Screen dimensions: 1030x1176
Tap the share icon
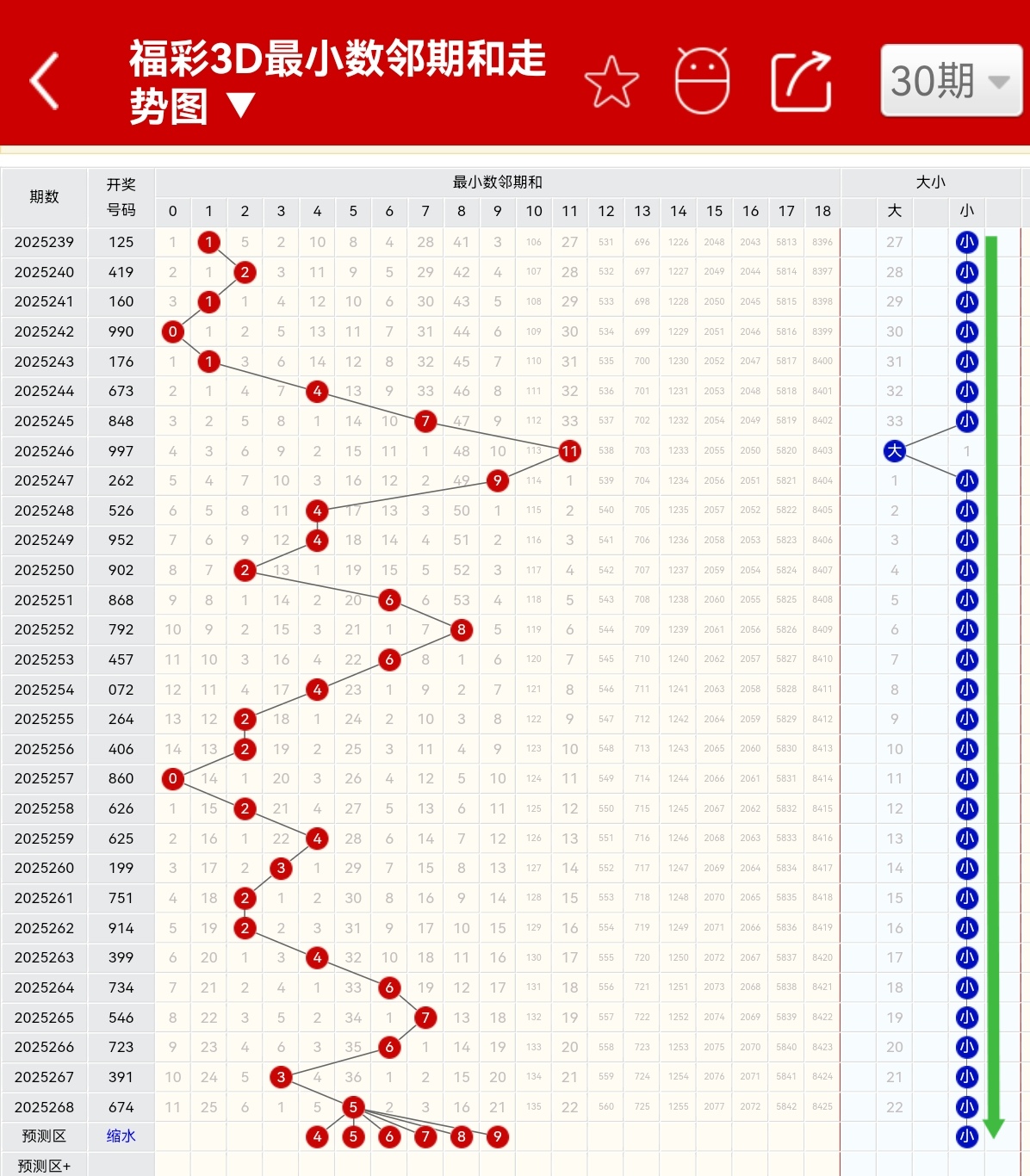pyautogui.click(x=801, y=82)
